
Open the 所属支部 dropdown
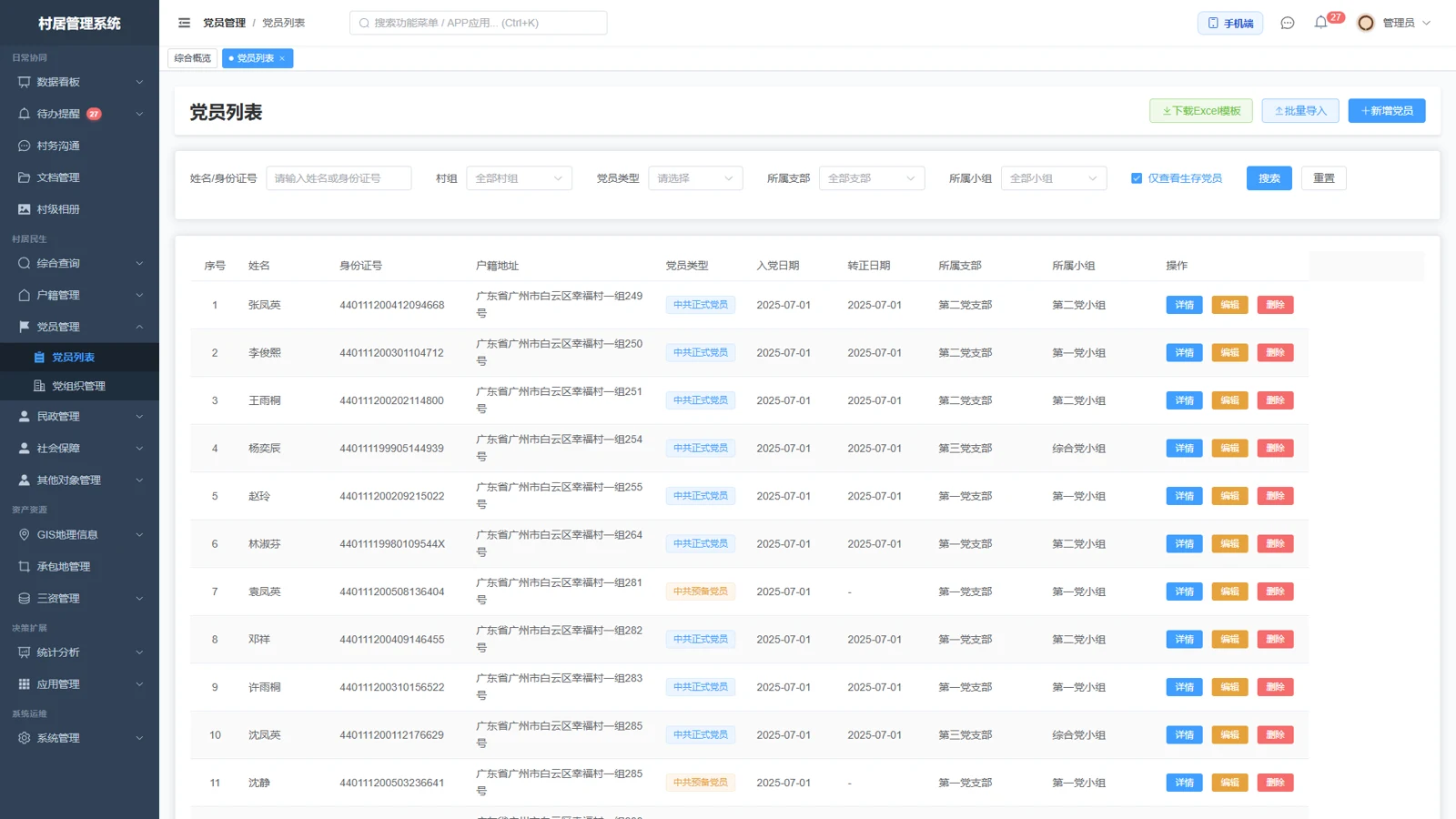(x=872, y=178)
